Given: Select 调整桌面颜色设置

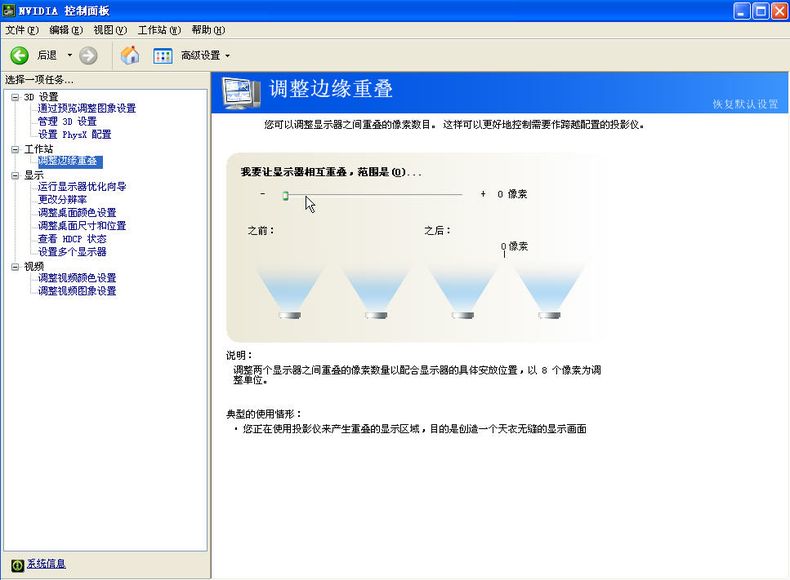Looking at the screenshot, I should tap(77, 213).
